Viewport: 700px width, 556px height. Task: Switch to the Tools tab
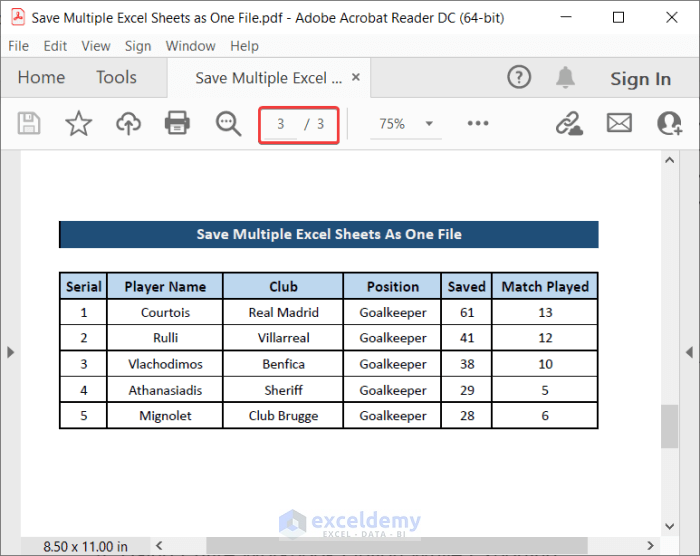tap(116, 78)
